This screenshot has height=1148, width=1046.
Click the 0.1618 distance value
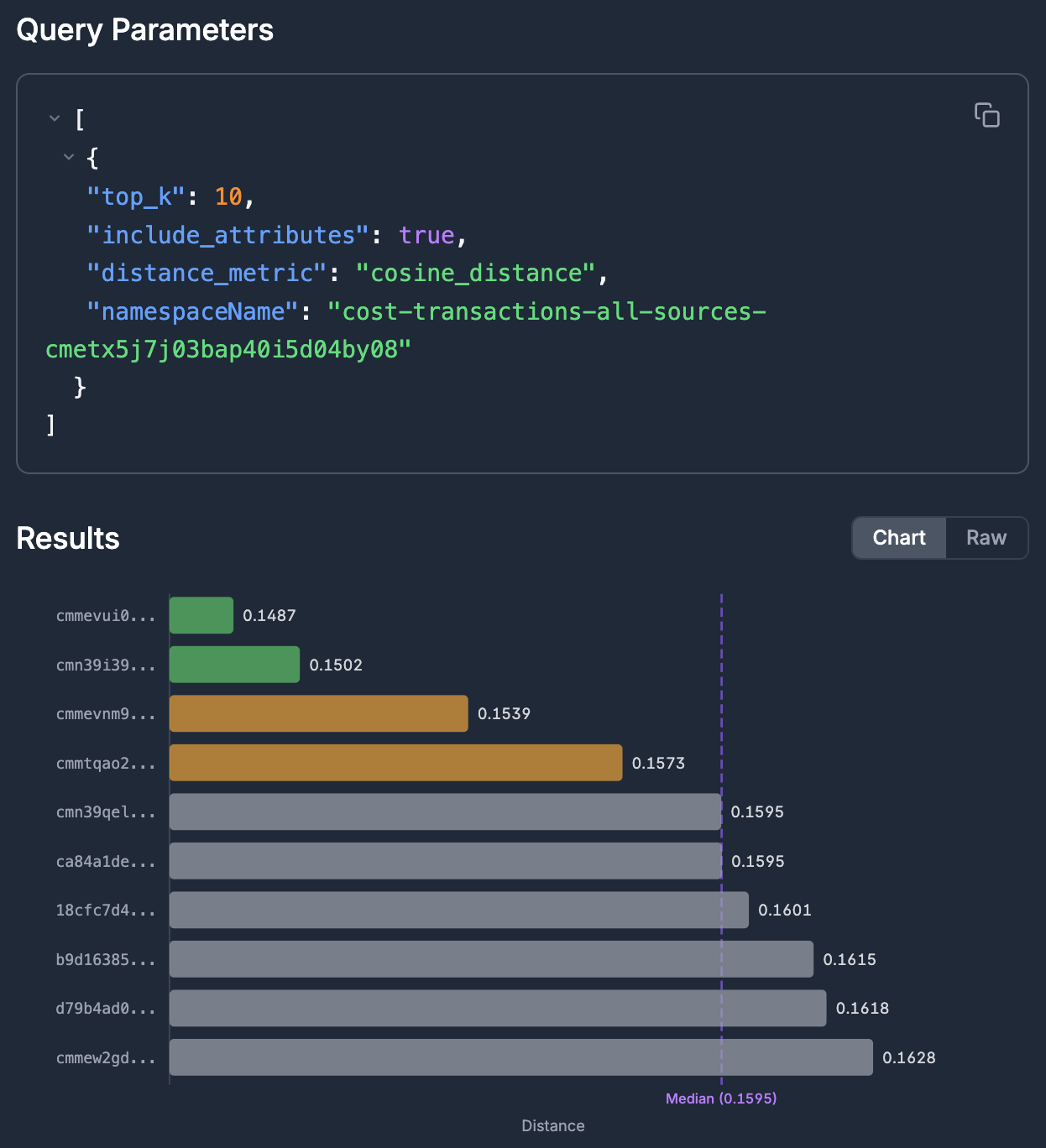coord(863,1009)
